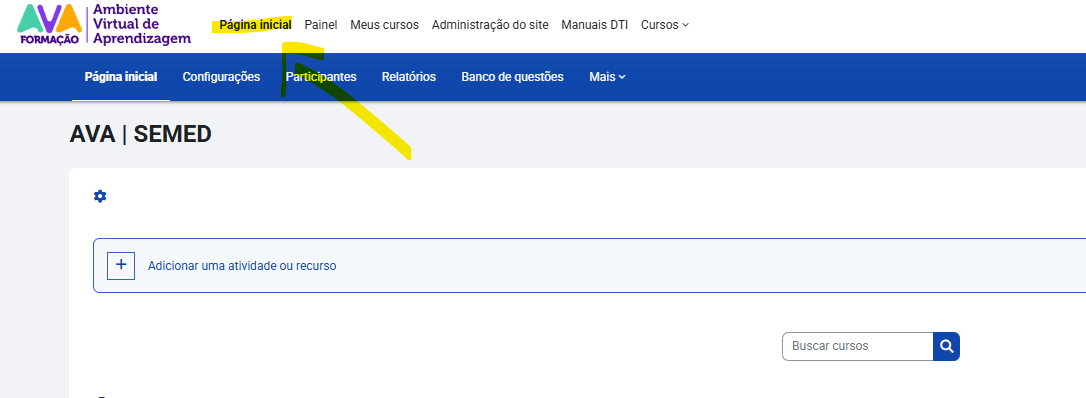1086x398 pixels.
Task: Expand the Mais menu in blue bar
Action: pos(607,77)
